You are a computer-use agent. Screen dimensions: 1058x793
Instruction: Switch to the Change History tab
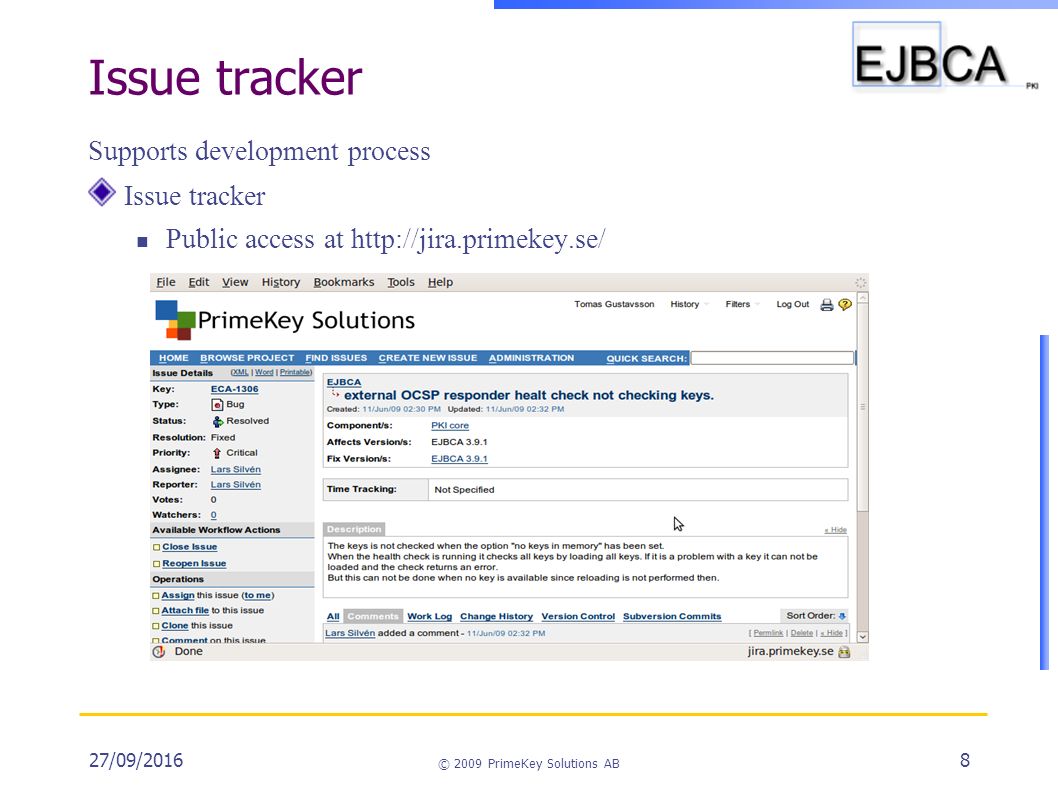pos(497,616)
